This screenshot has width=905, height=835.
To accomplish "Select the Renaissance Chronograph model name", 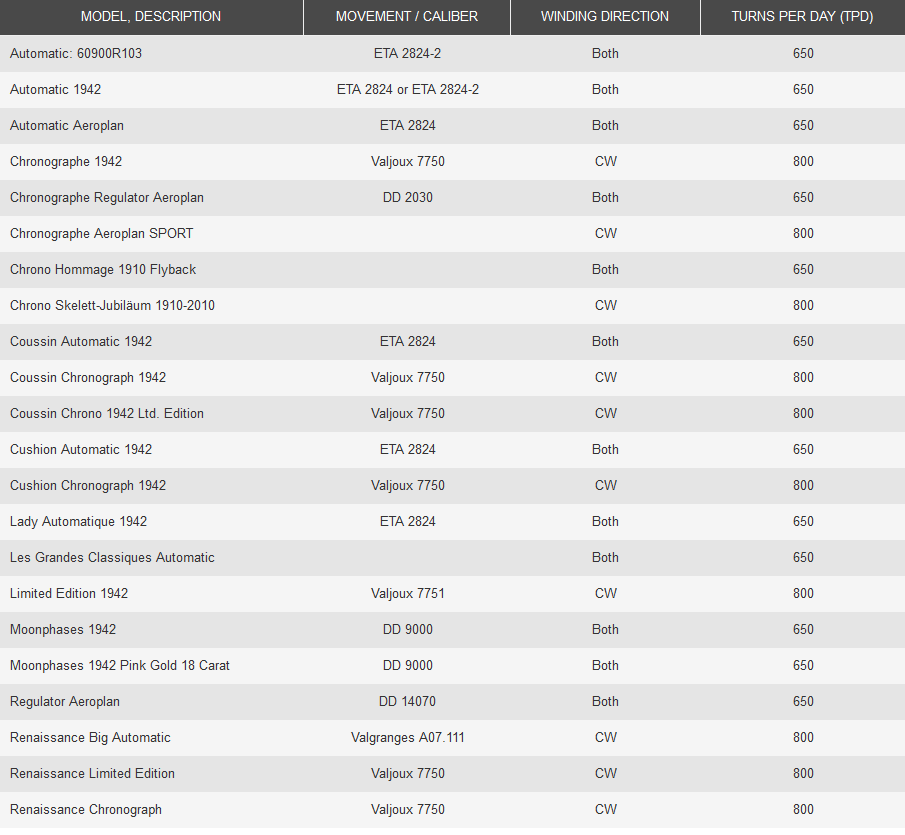I will click(86, 810).
